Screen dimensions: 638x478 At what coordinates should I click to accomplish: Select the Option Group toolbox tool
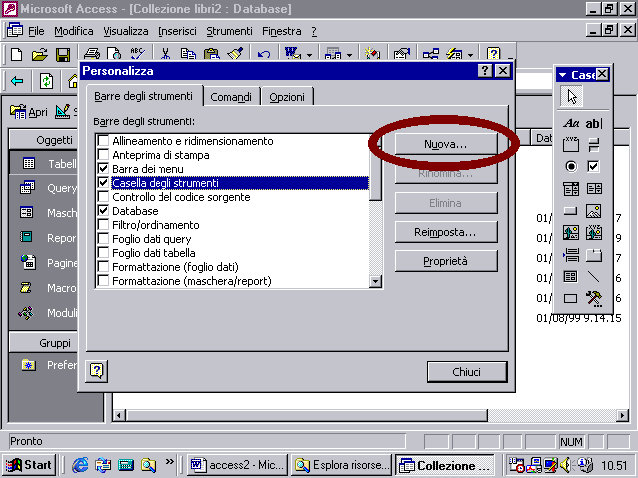pyautogui.click(x=571, y=144)
